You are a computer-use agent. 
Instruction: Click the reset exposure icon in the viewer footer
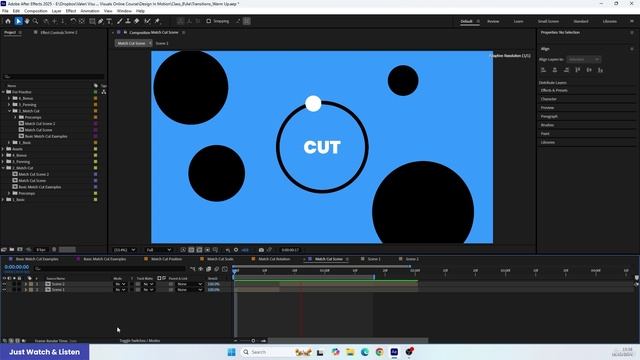point(236,250)
